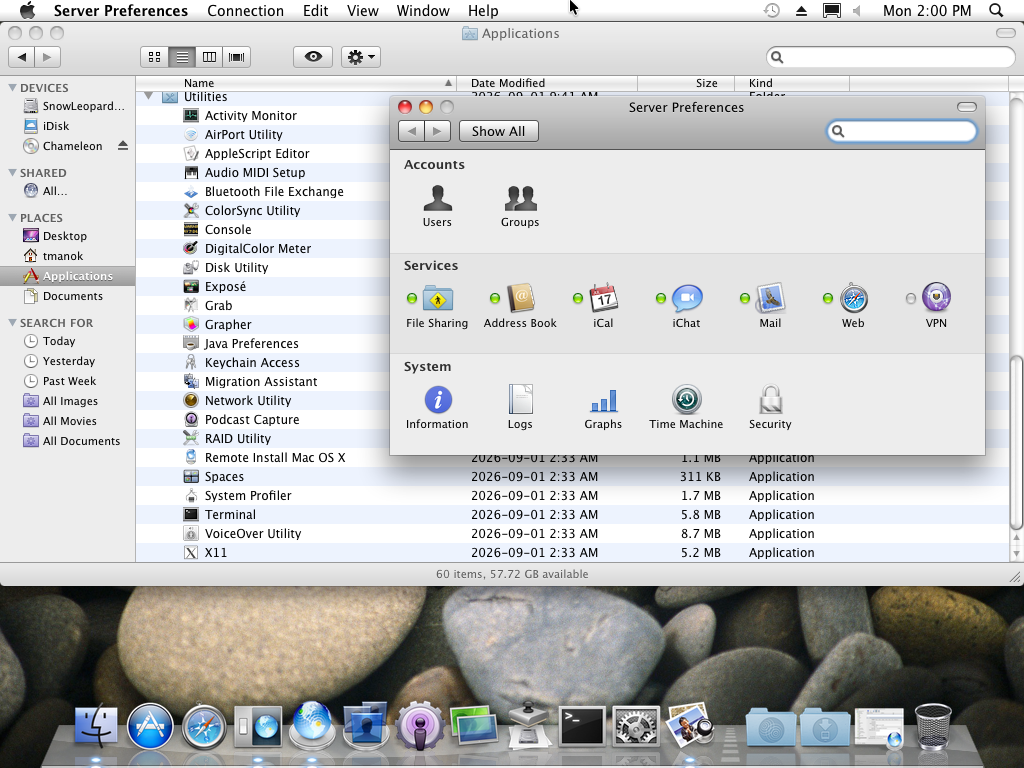
Task: Open iChat service settings
Action: [686, 306]
